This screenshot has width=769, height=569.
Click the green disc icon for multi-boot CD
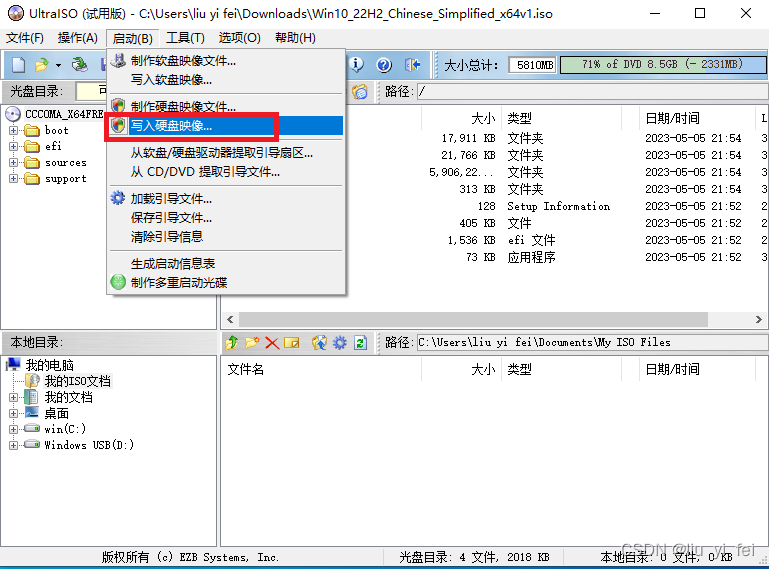(x=118, y=282)
